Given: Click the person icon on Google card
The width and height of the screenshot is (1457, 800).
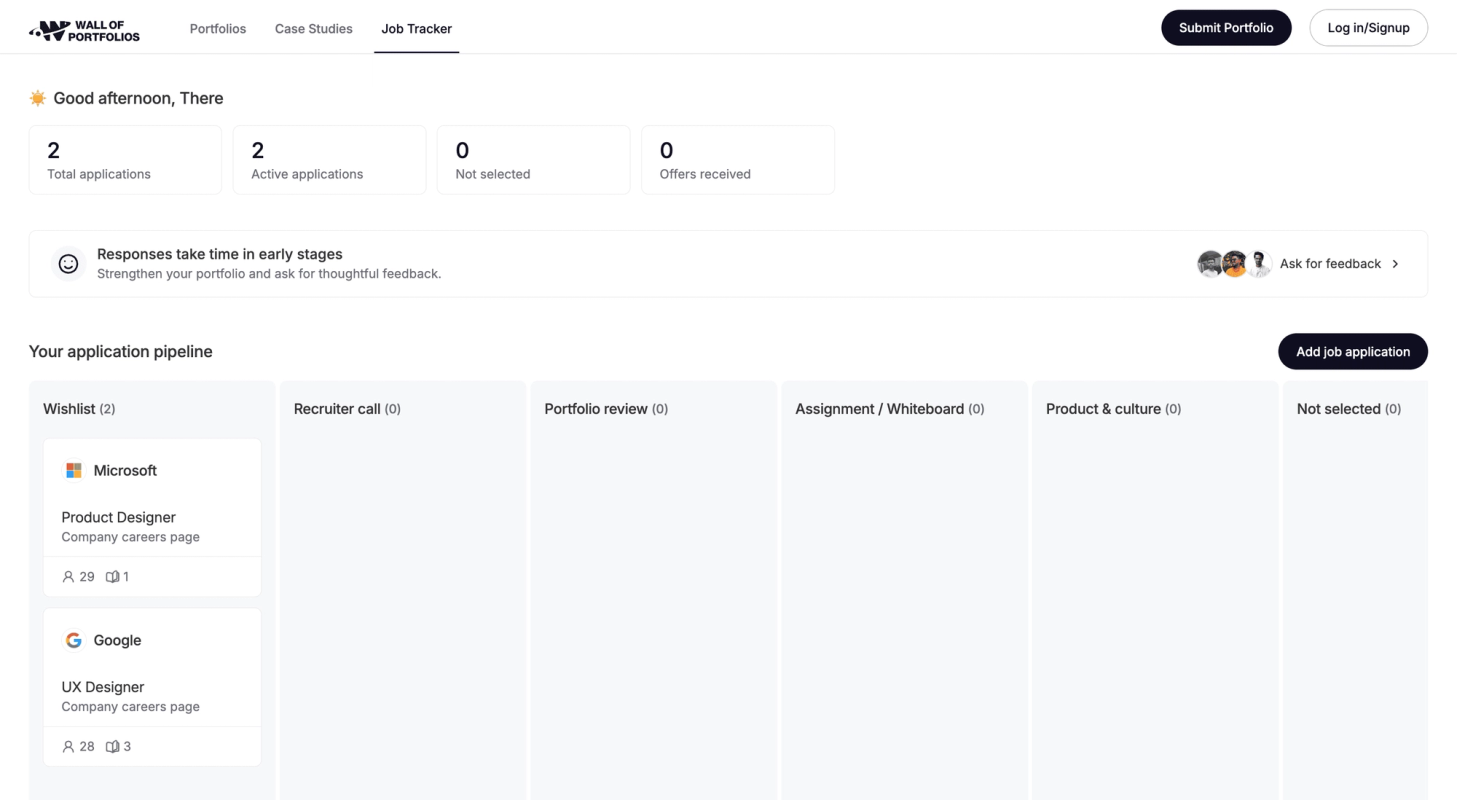Looking at the screenshot, I should [68, 747].
